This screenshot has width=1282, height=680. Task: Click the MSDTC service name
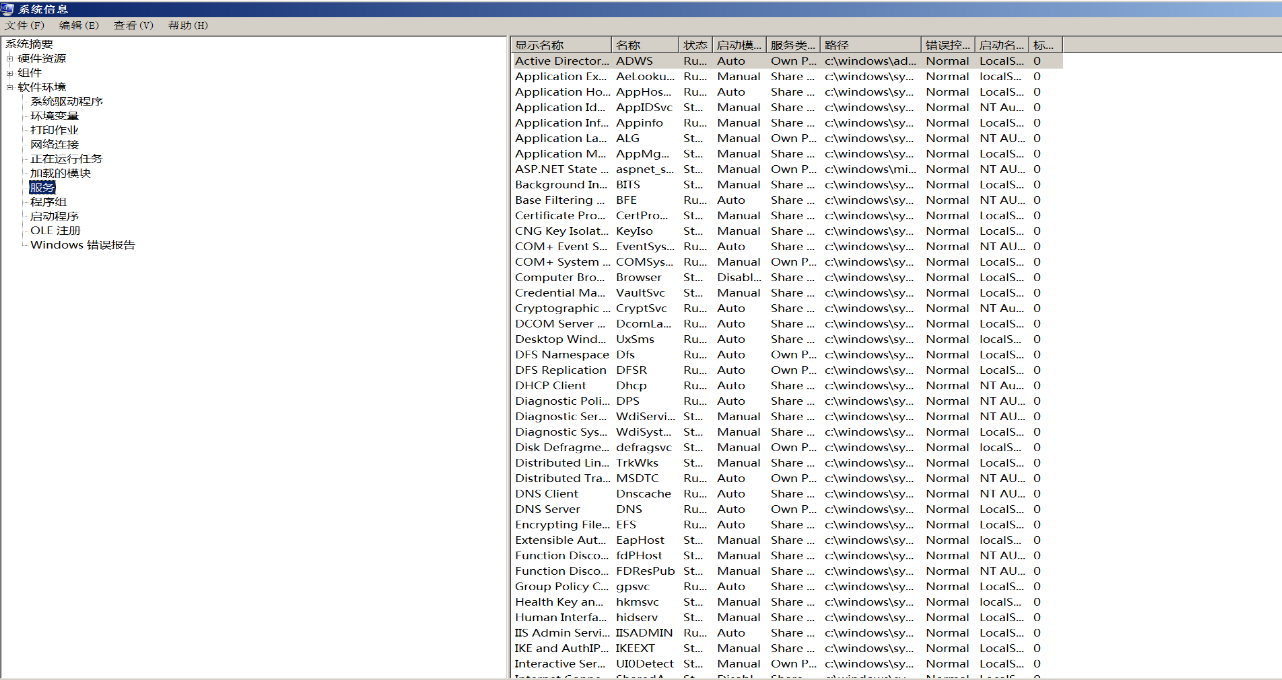637,479
